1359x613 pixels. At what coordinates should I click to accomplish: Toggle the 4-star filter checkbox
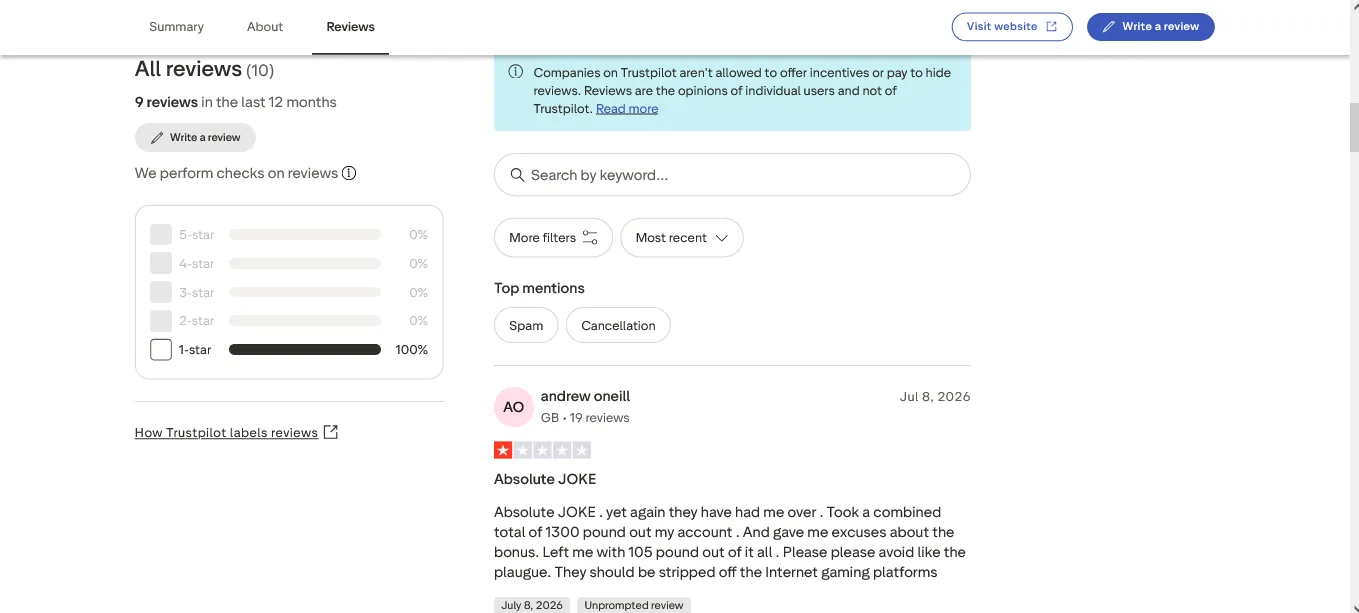[161, 264]
